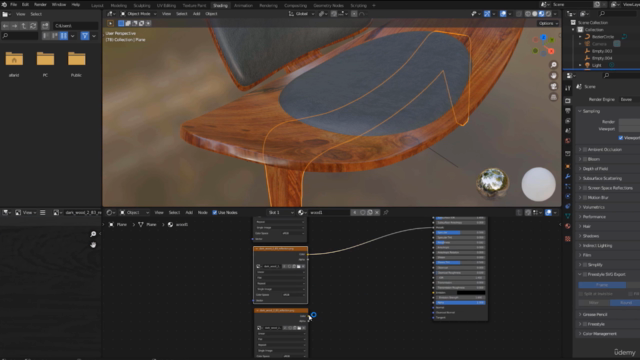Click the wood1 material name field
Viewport: 640px width, 360px height.
click(x=328, y=213)
